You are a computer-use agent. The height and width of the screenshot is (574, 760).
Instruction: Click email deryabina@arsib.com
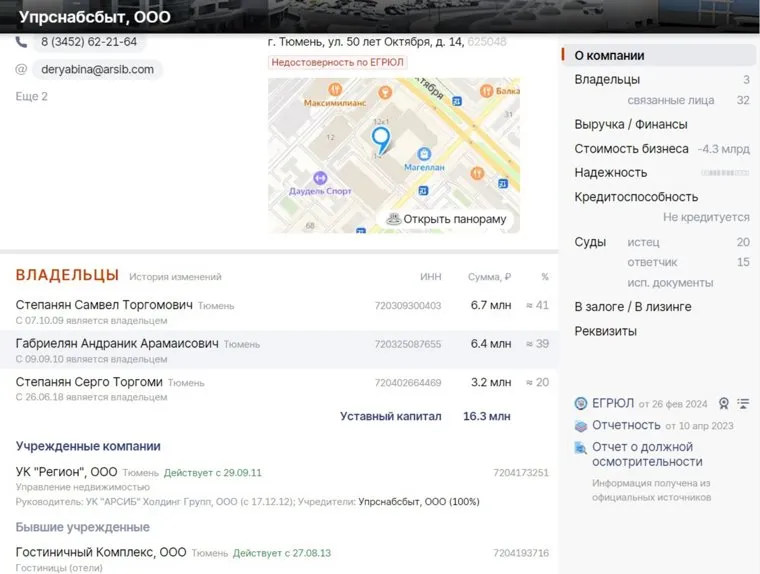(x=97, y=69)
